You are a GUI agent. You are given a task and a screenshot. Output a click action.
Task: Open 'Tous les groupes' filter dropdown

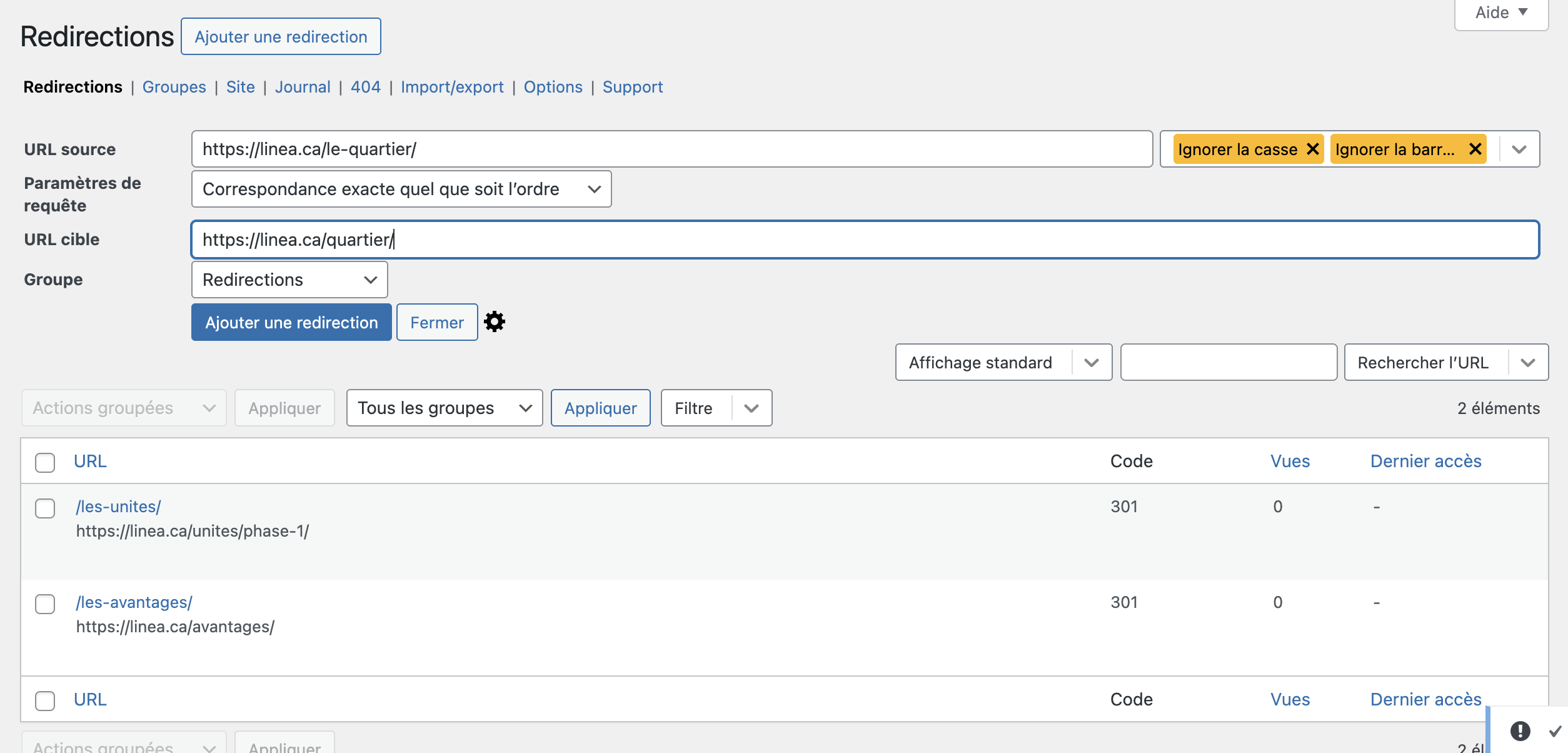[444, 408]
